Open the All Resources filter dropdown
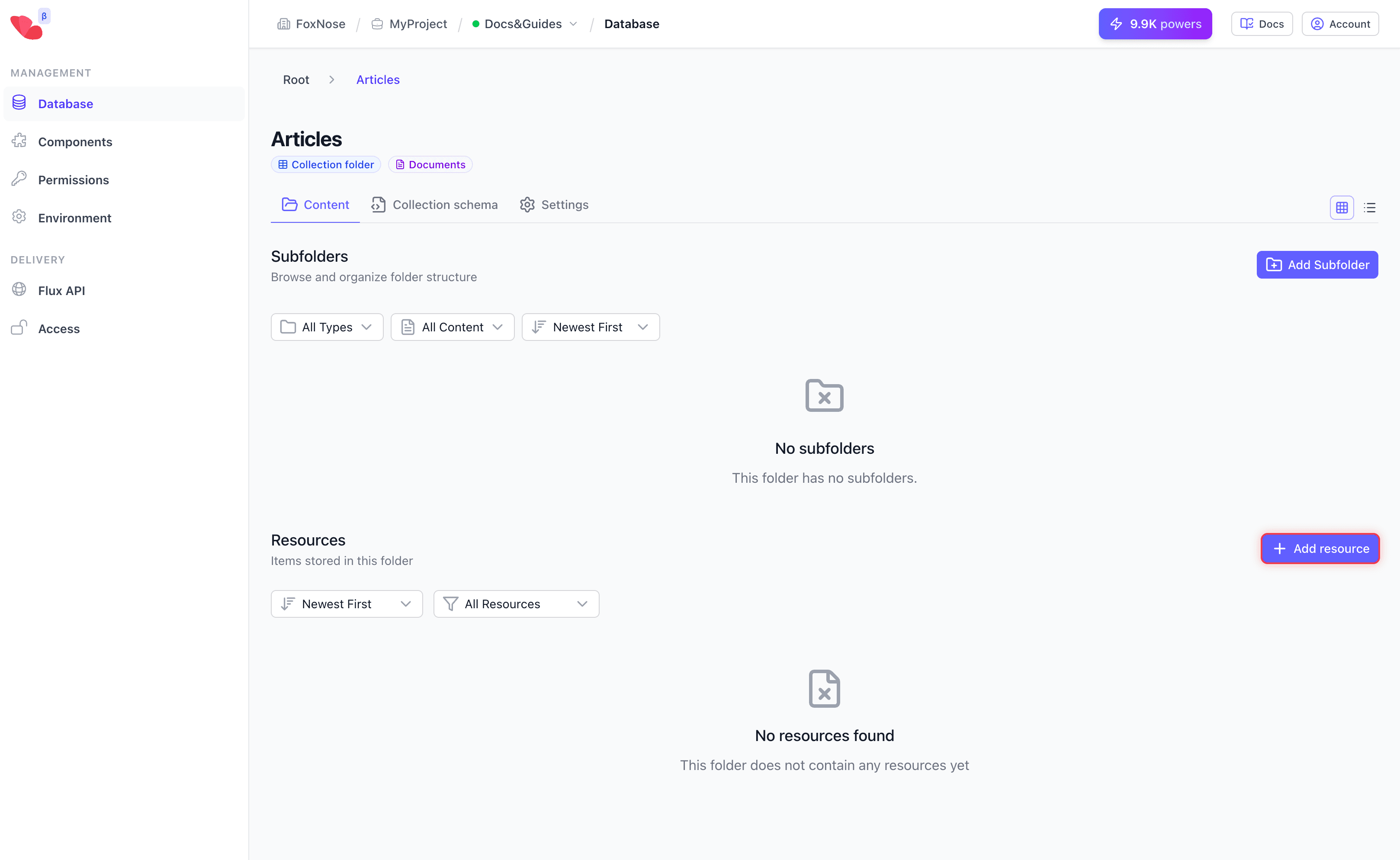 point(515,604)
